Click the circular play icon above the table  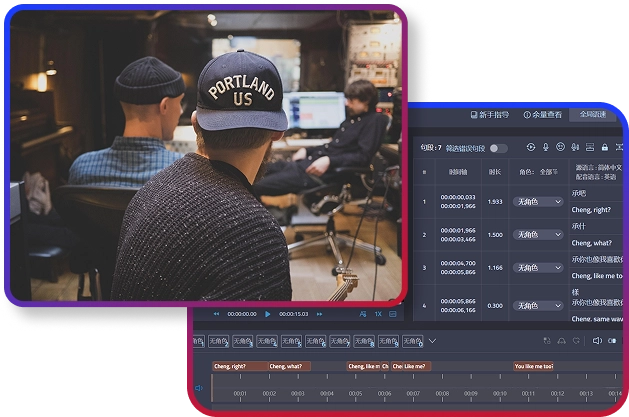coord(531,147)
